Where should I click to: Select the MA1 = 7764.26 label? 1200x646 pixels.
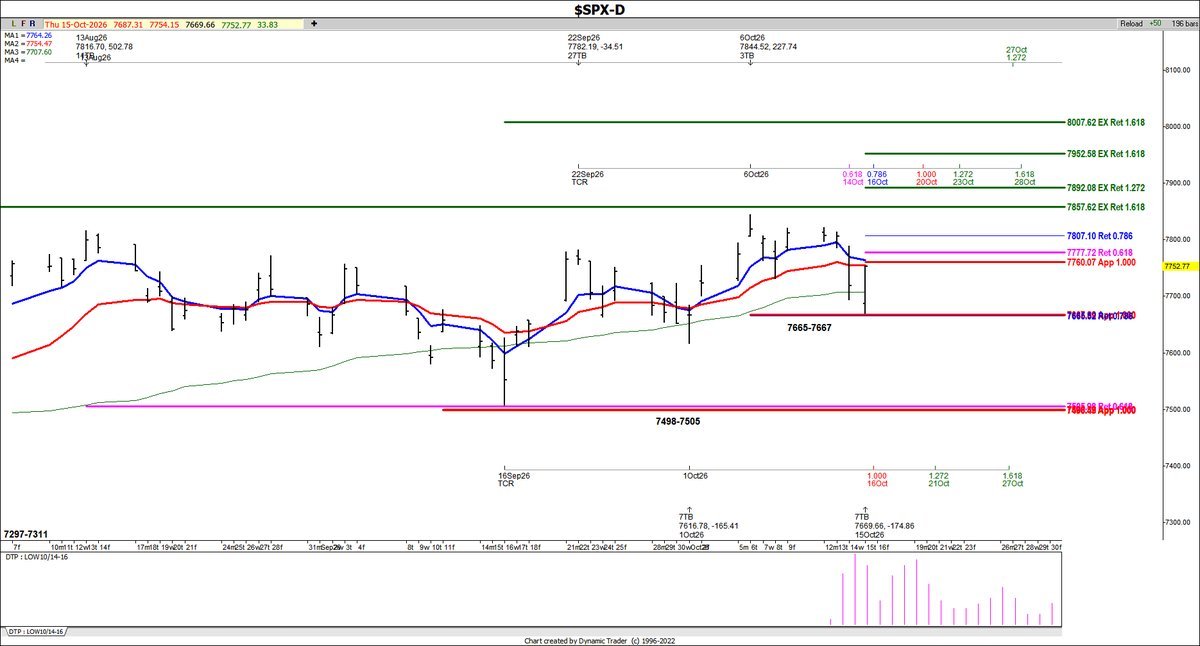(28, 35)
